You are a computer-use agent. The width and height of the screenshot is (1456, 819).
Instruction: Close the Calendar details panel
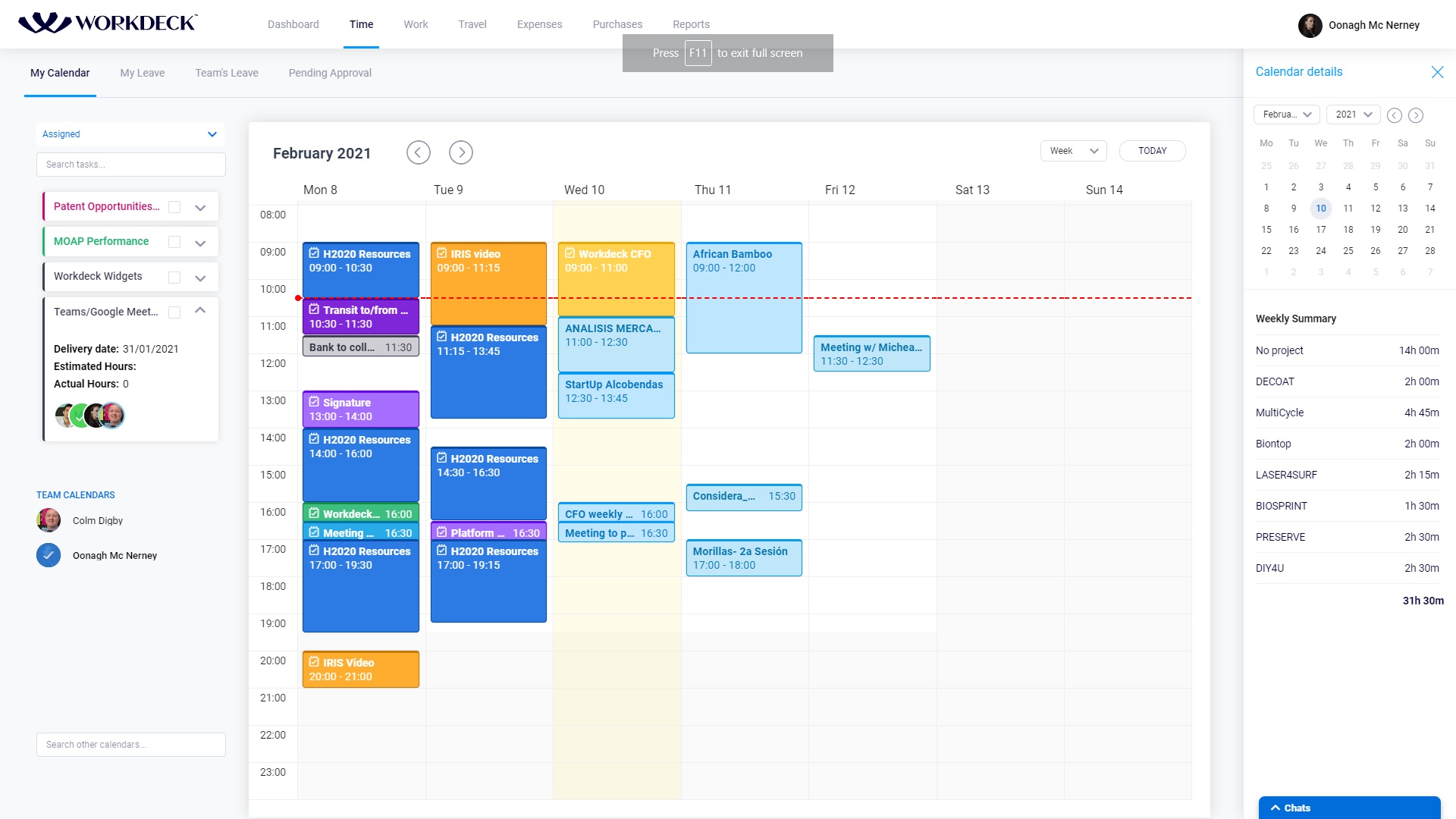(x=1436, y=72)
